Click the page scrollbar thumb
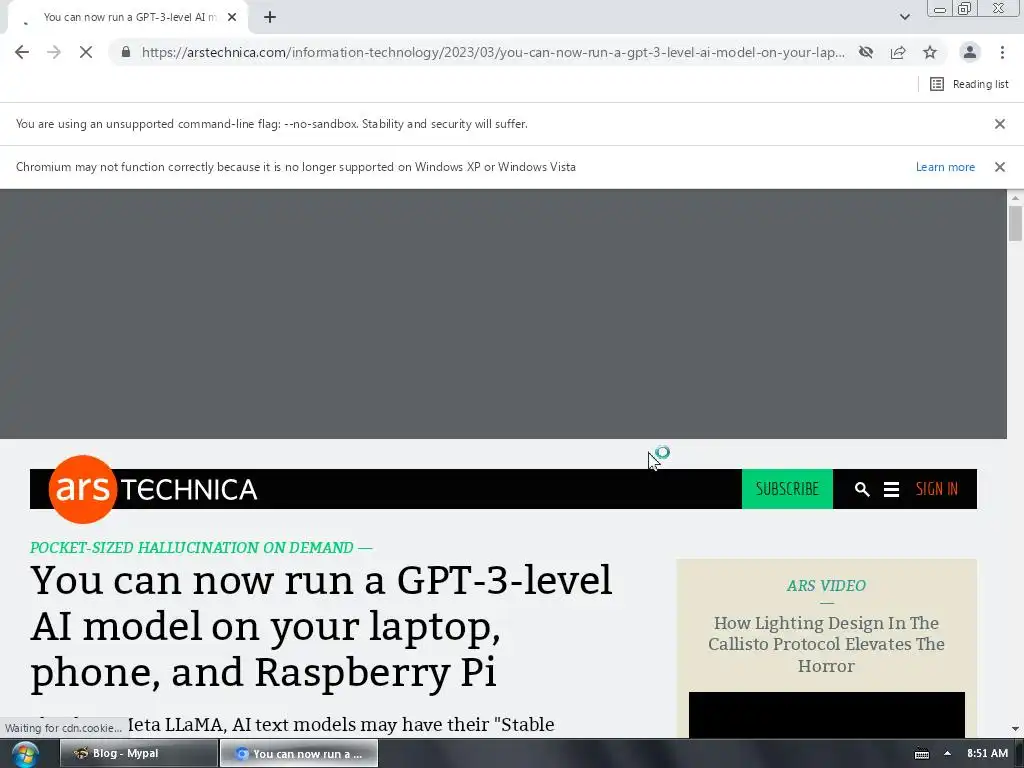Viewport: 1024px width, 768px height. pyautogui.click(x=1015, y=223)
